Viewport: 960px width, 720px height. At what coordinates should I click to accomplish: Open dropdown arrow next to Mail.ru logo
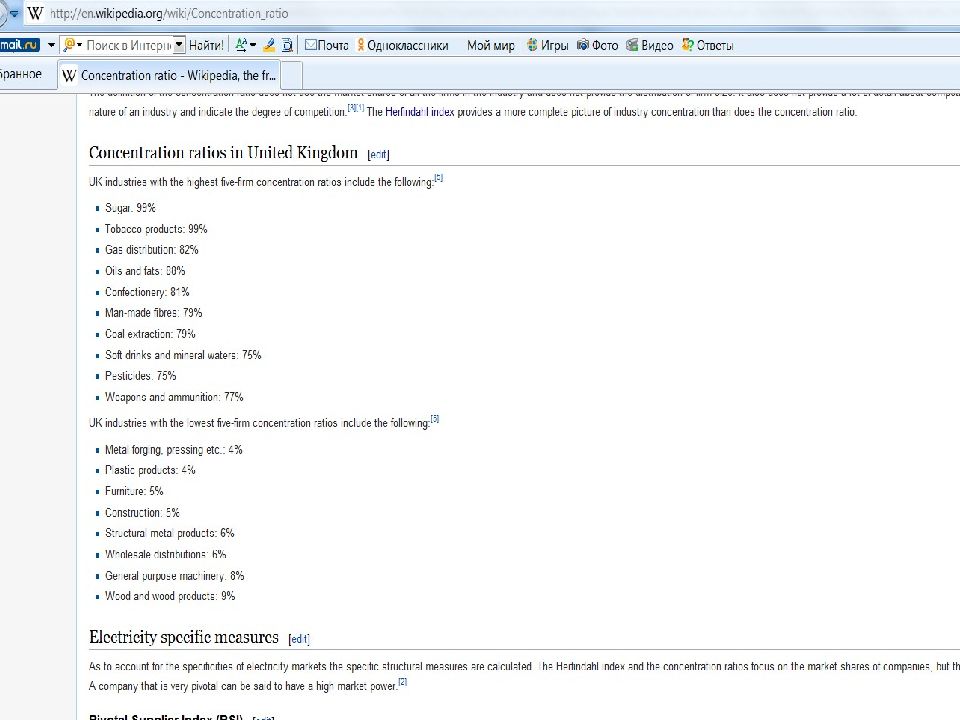tap(51, 45)
